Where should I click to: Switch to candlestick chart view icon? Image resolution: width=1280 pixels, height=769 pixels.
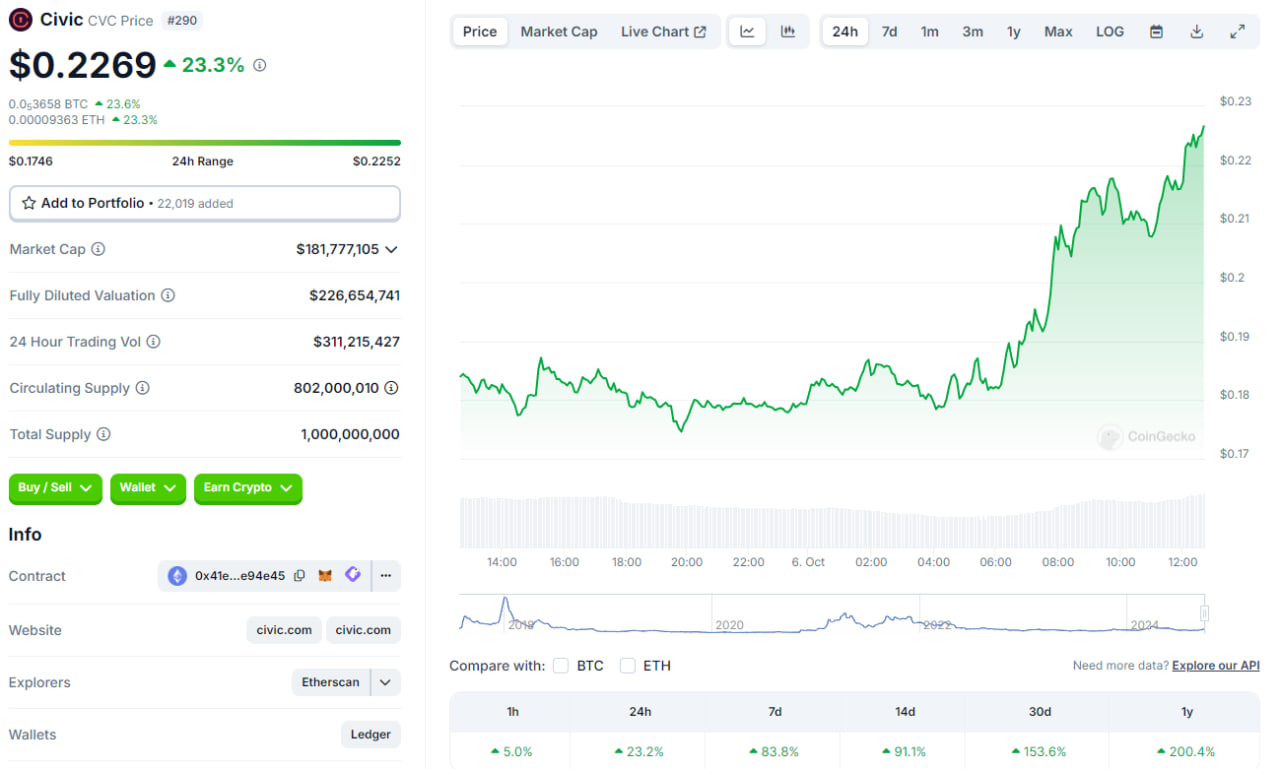788,32
